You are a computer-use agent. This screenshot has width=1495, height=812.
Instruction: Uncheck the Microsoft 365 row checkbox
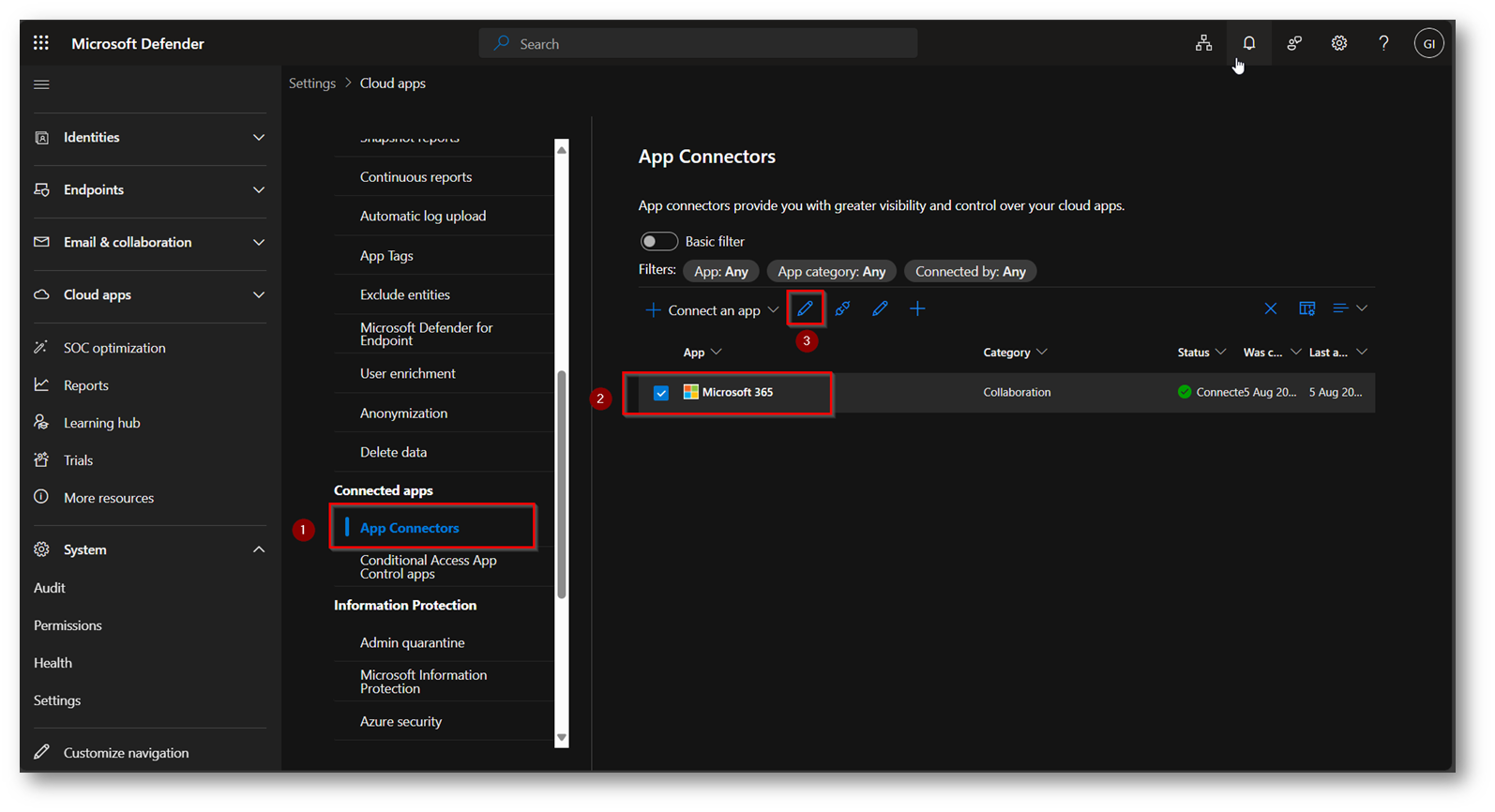(x=661, y=393)
